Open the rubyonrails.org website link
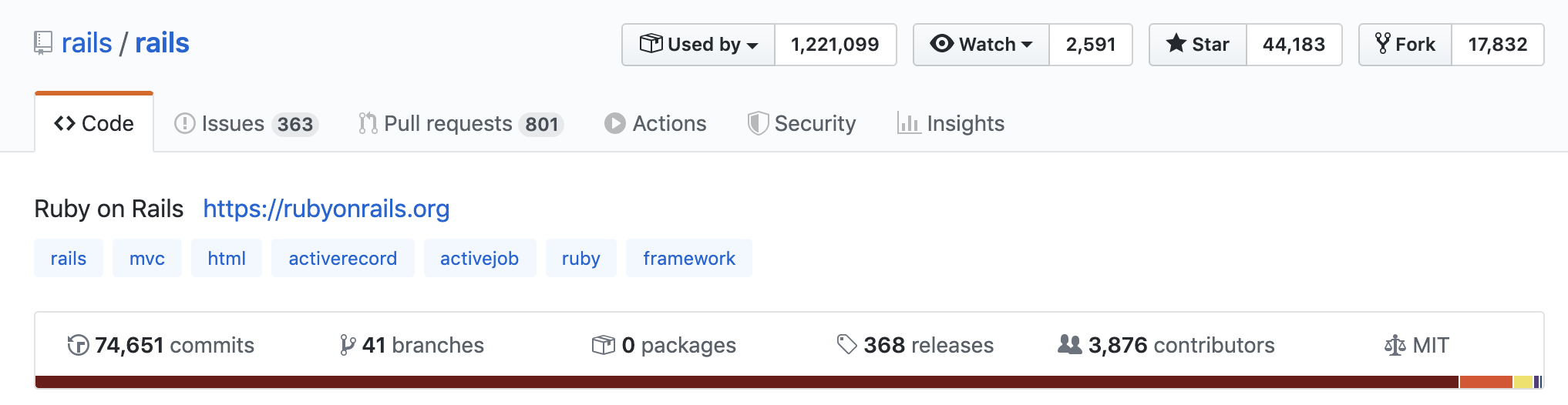This screenshot has width=1568, height=405. pos(326,209)
